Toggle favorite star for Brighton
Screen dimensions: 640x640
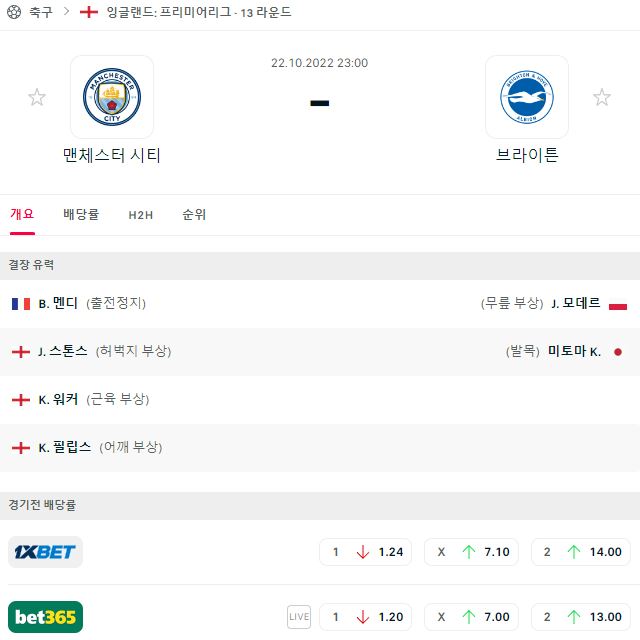(x=602, y=97)
